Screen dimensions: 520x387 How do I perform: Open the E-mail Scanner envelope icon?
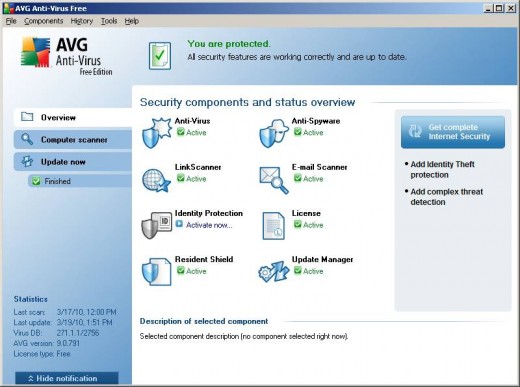[x=274, y=180]
